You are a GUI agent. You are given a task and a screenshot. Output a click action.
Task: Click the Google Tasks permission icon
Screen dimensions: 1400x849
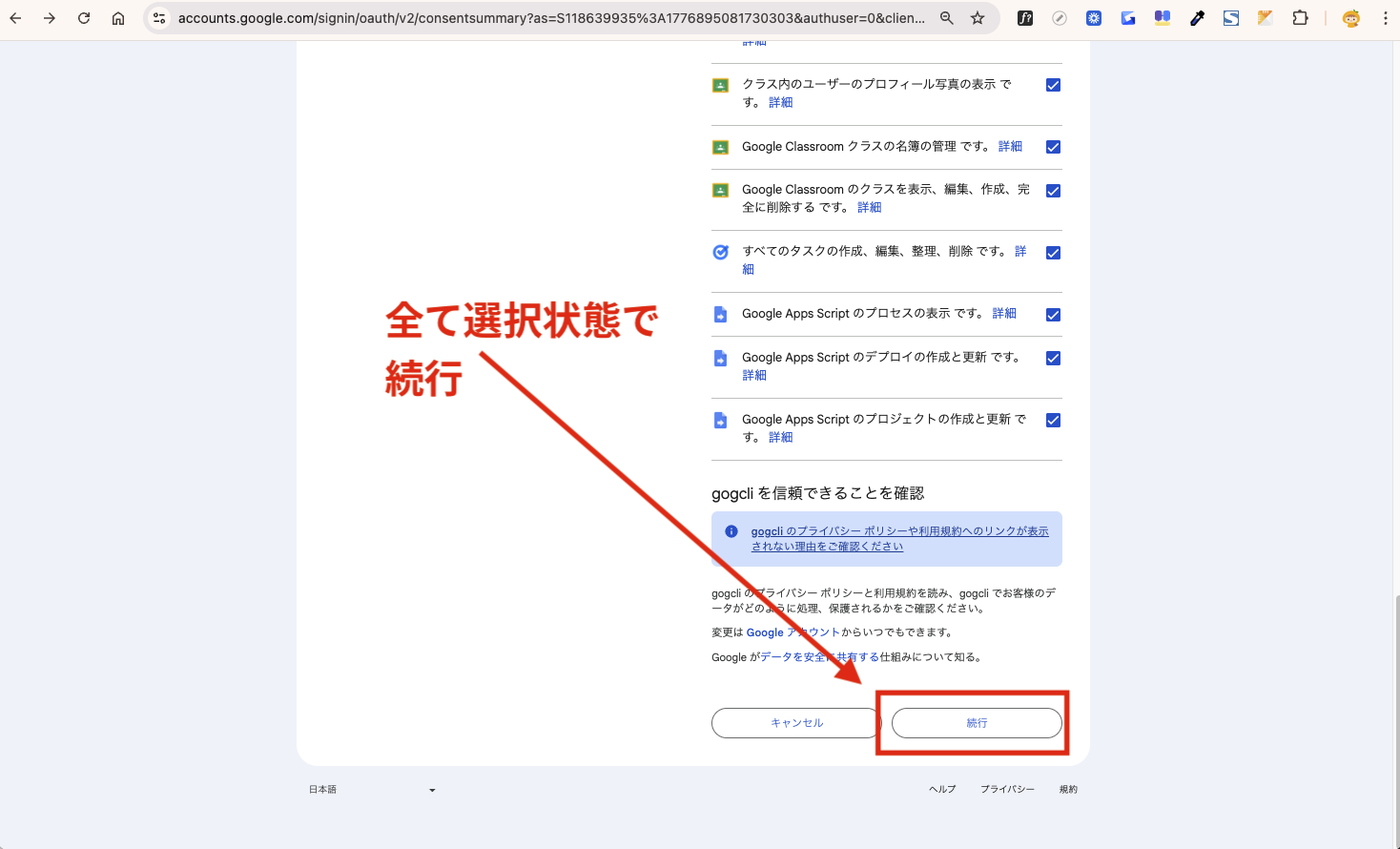pos(721,252)
